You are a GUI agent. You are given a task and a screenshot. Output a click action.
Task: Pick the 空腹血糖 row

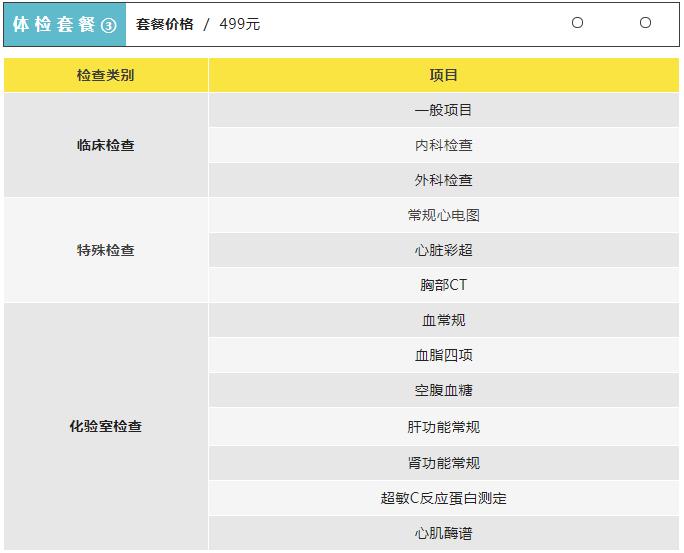[443, 390]
